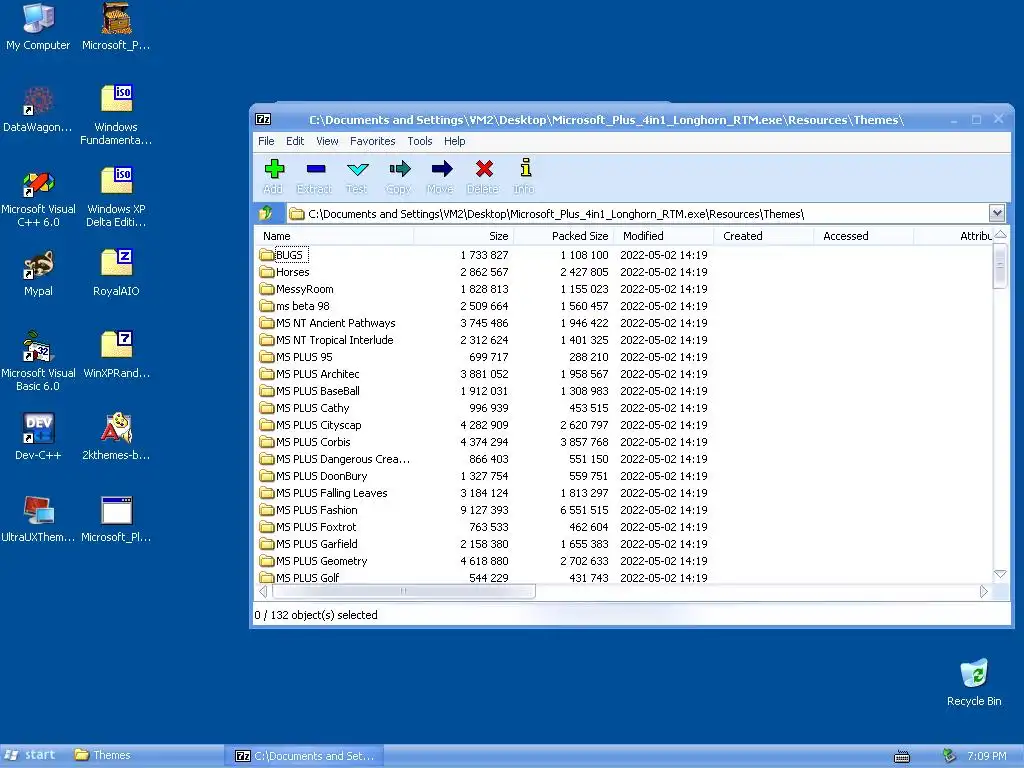Click 7-Zip taskbar button

[304, 756]
